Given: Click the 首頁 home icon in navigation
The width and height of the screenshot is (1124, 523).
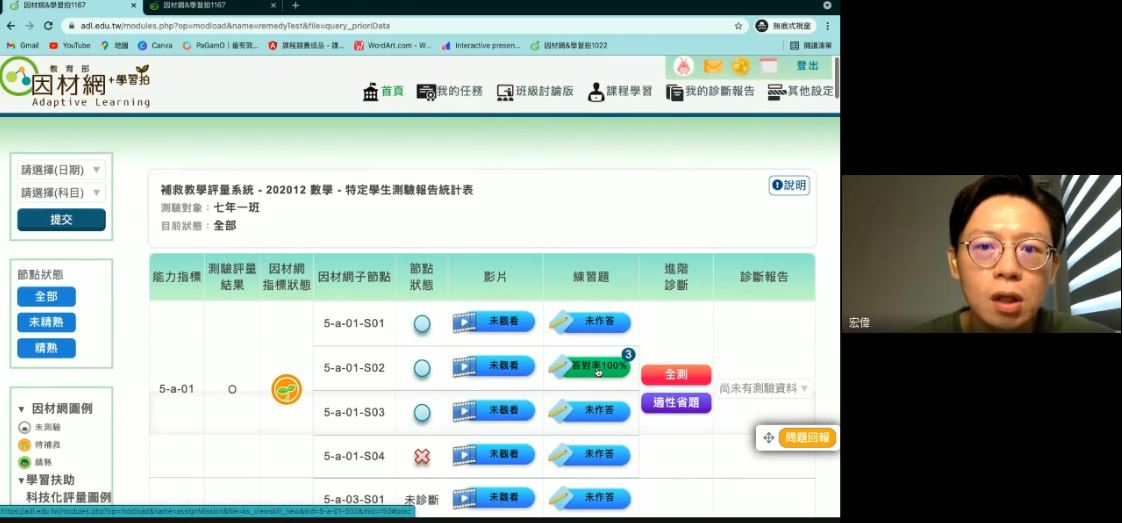Looking at the screenshot, I should (x=371, y=92).
